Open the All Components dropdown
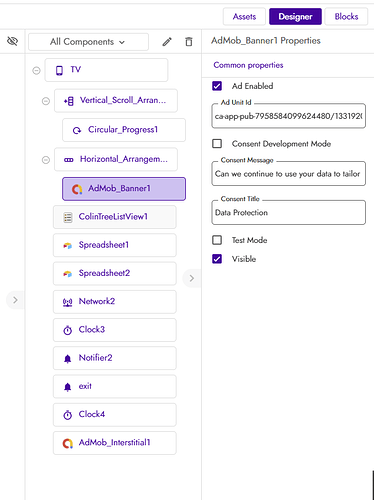Viewport: 374px width, 500px height. (x=88, y=42)
